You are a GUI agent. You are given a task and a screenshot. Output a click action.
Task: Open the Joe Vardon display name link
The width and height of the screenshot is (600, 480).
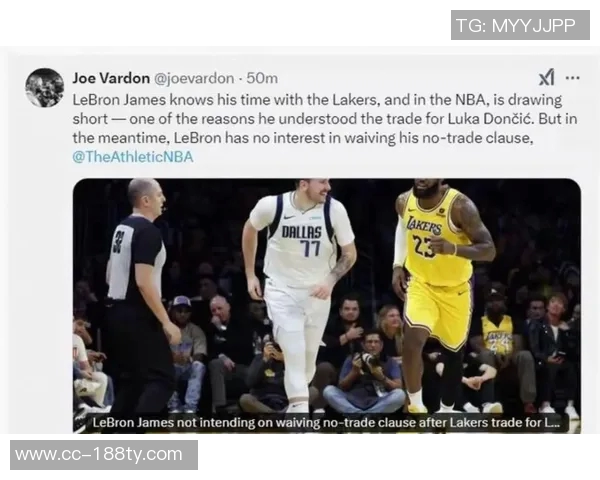point(111,78)
